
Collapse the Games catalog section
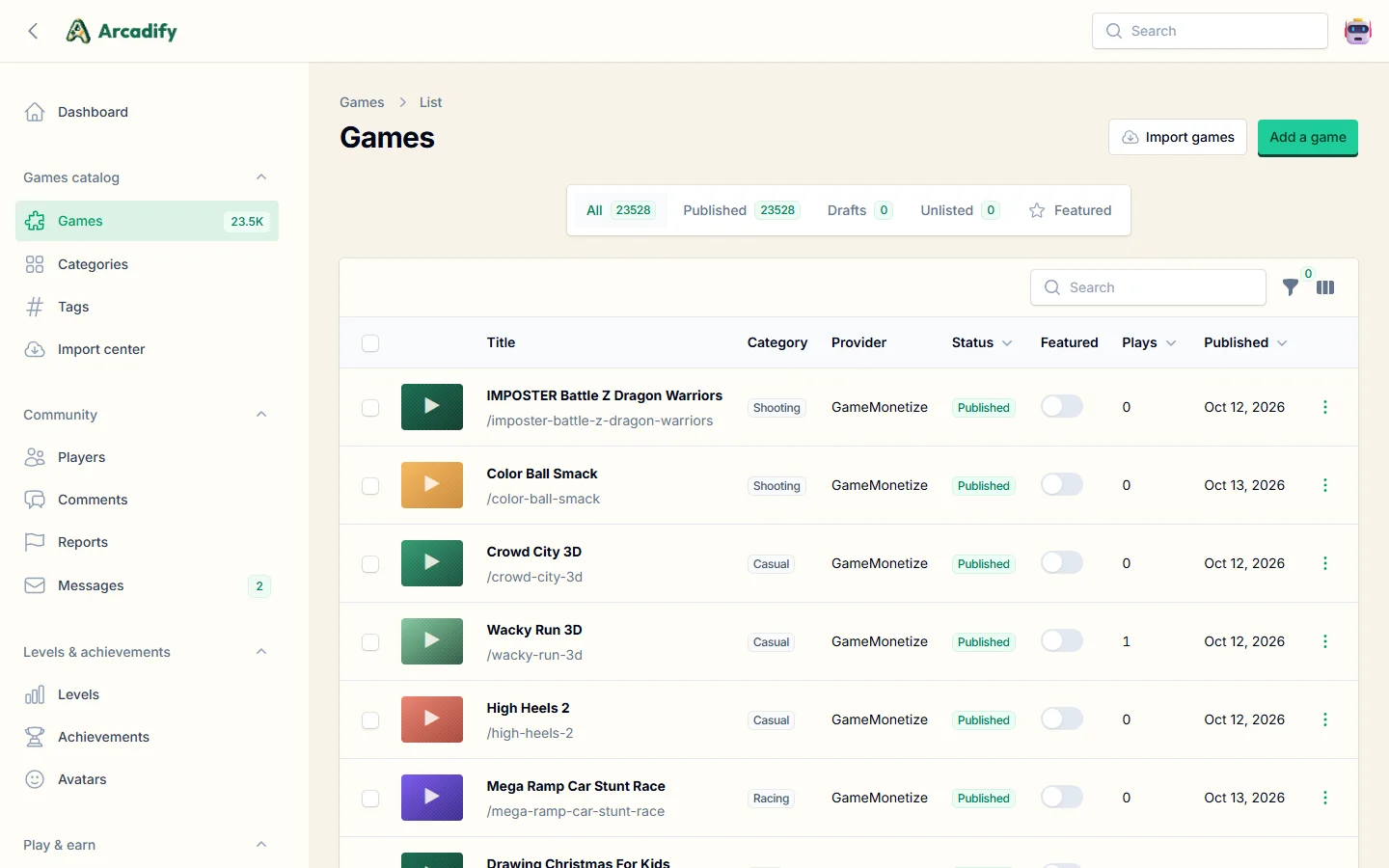point(261,177)
